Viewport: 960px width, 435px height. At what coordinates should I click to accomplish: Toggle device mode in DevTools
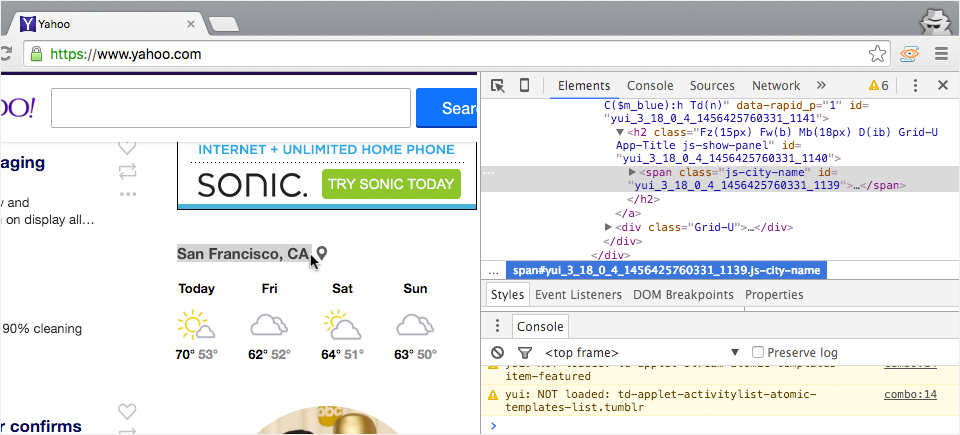[x=524, y=86]
